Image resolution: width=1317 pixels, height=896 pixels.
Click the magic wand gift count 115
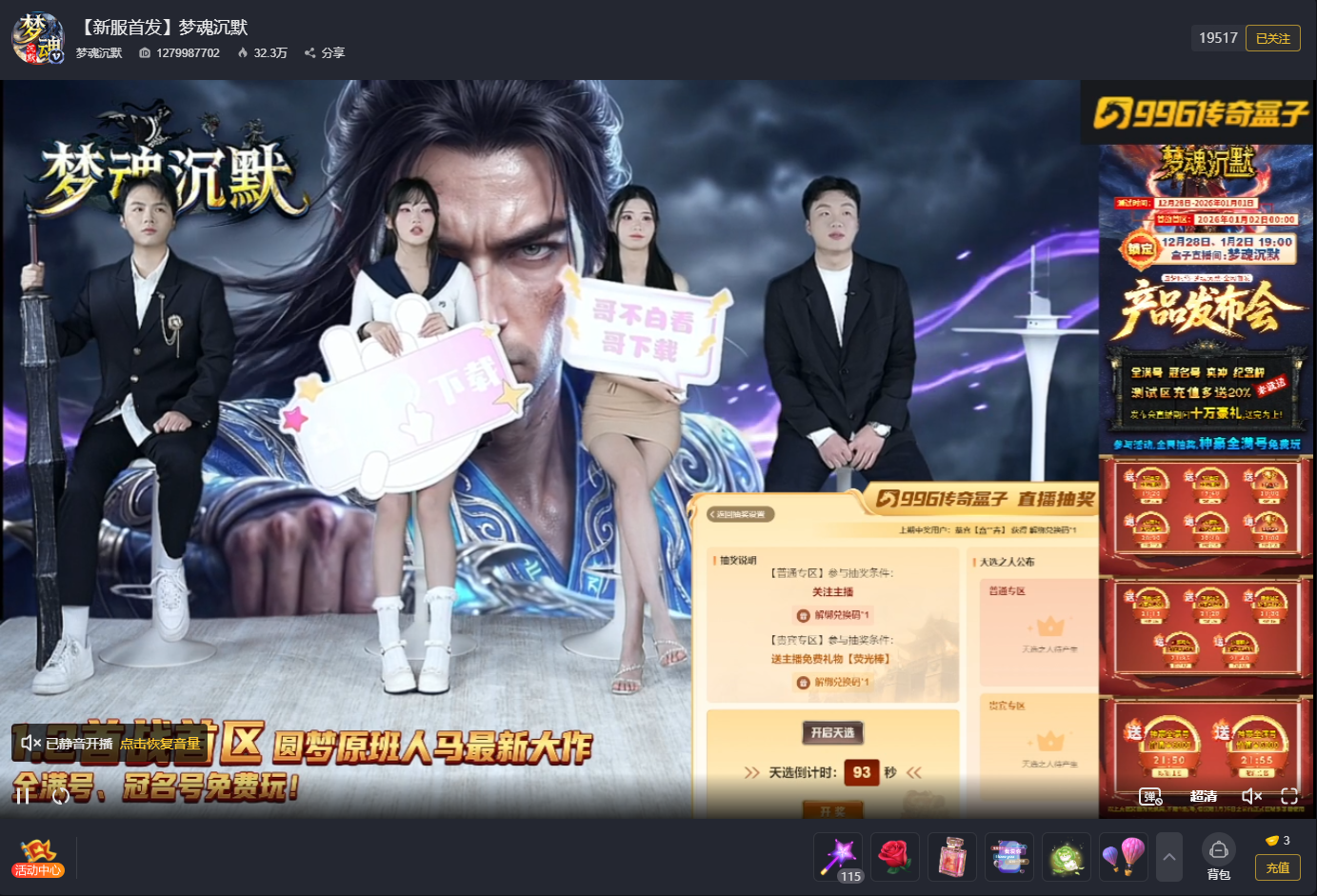[850, 876]
